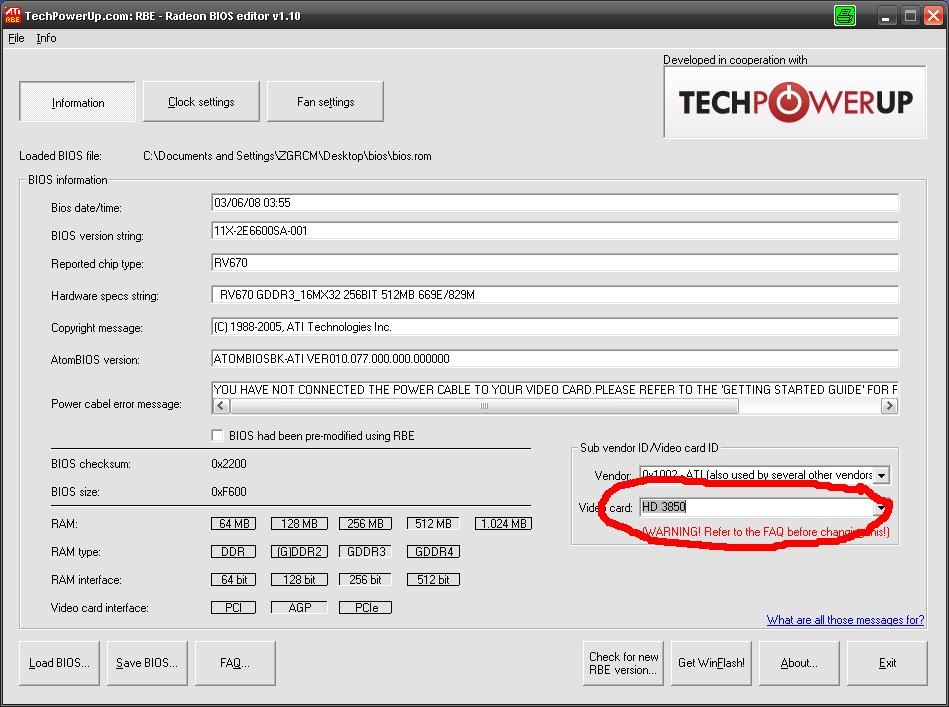Open the Video card dropdown arrow

881,507
